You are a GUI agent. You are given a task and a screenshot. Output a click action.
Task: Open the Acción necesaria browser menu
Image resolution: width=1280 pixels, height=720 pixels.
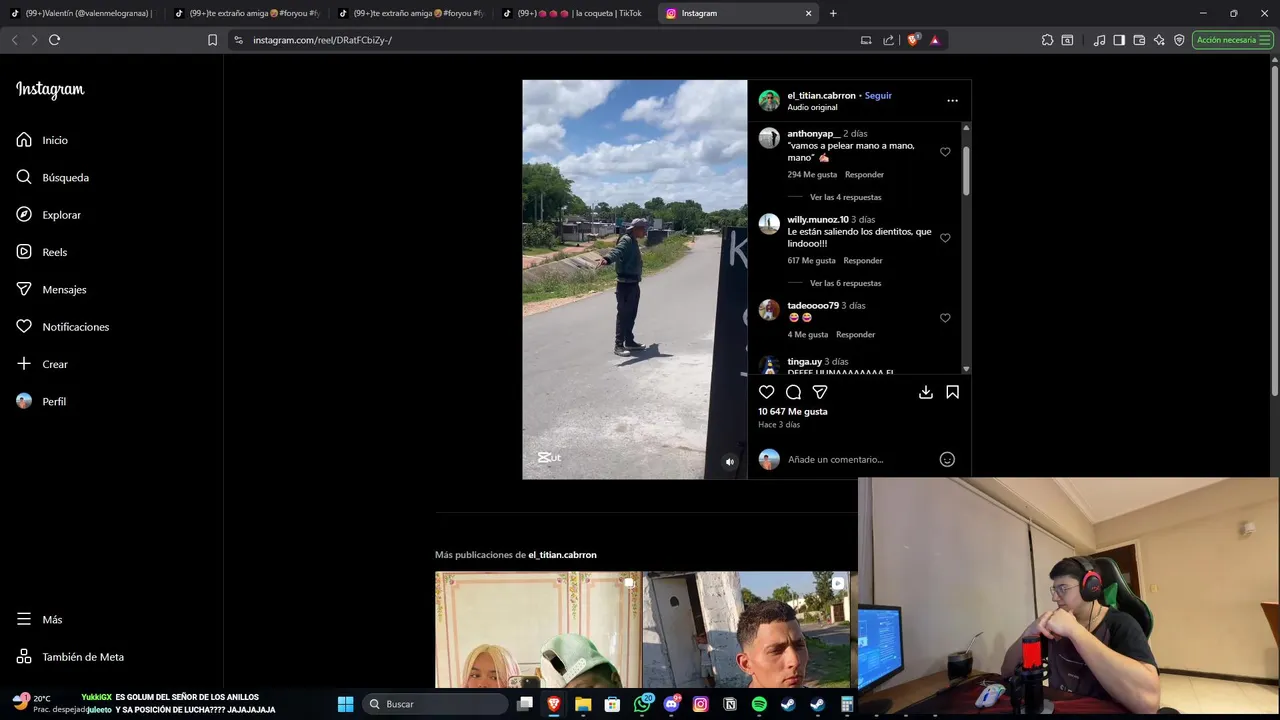[x=1232, y=40]
